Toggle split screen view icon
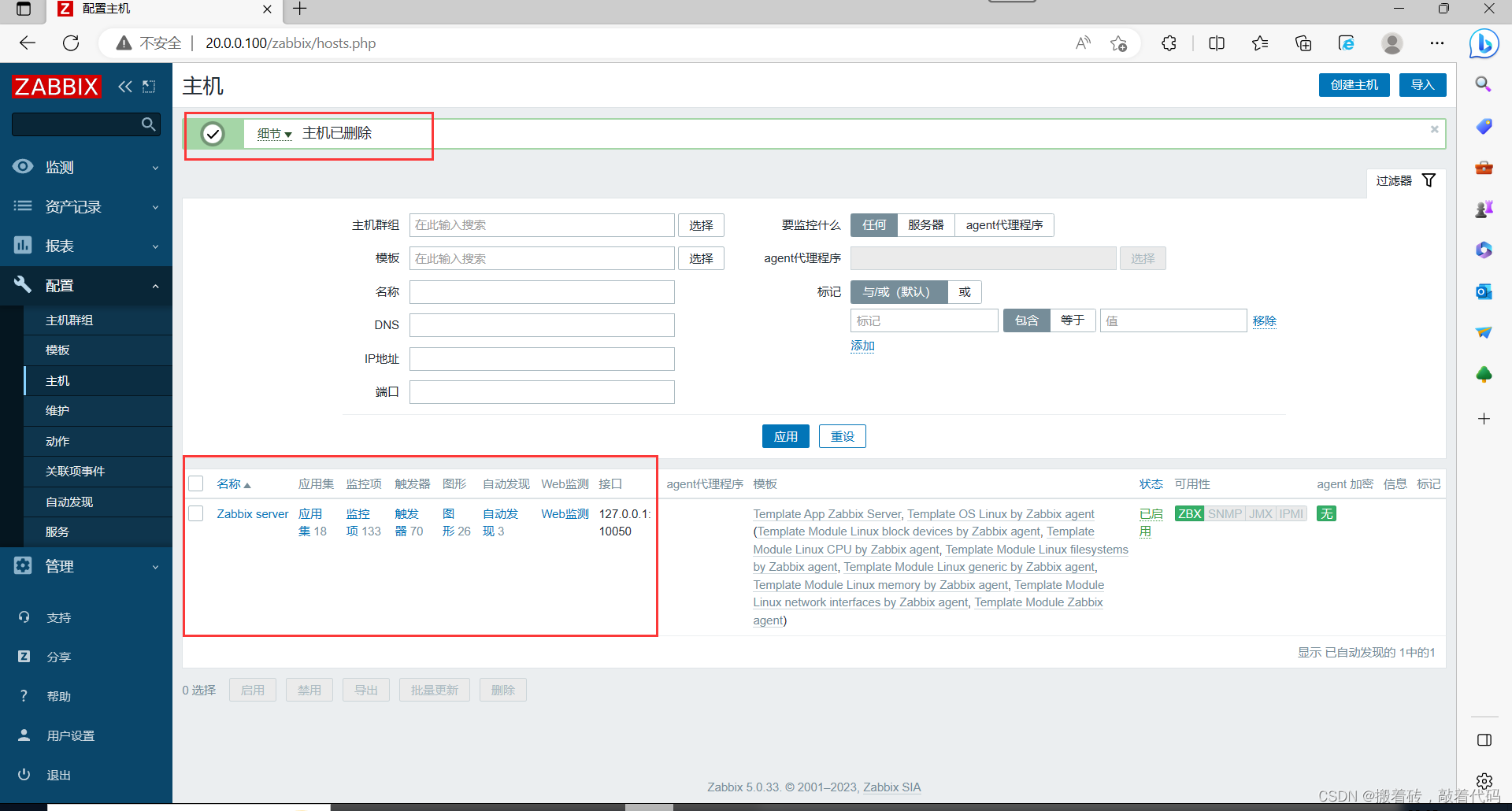The image size is (1512, 811). point(1217,43)
